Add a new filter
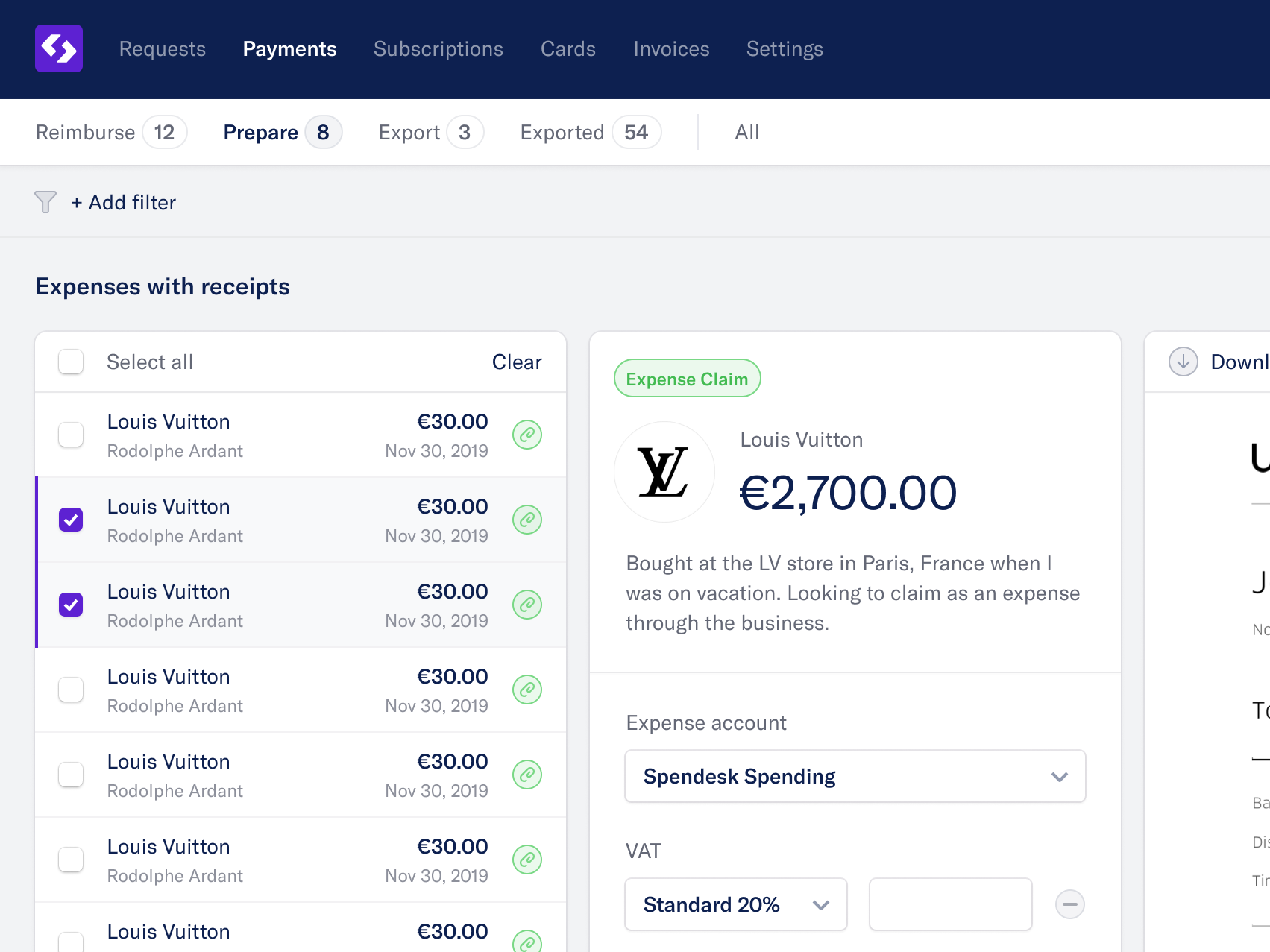The height and width of the screenshot is (952, 1270). point(124,202)
